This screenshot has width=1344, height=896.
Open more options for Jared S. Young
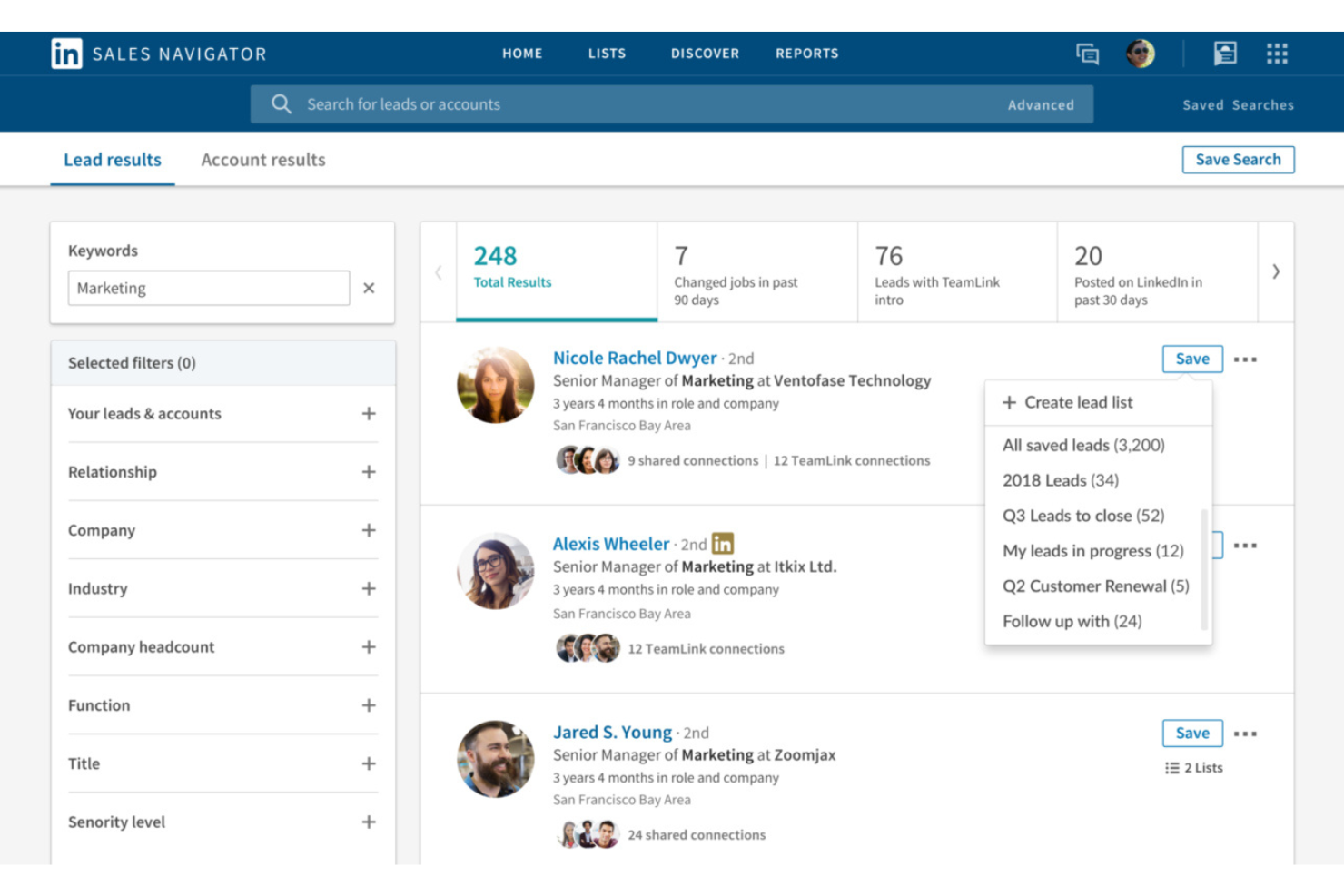[1245, 734]
